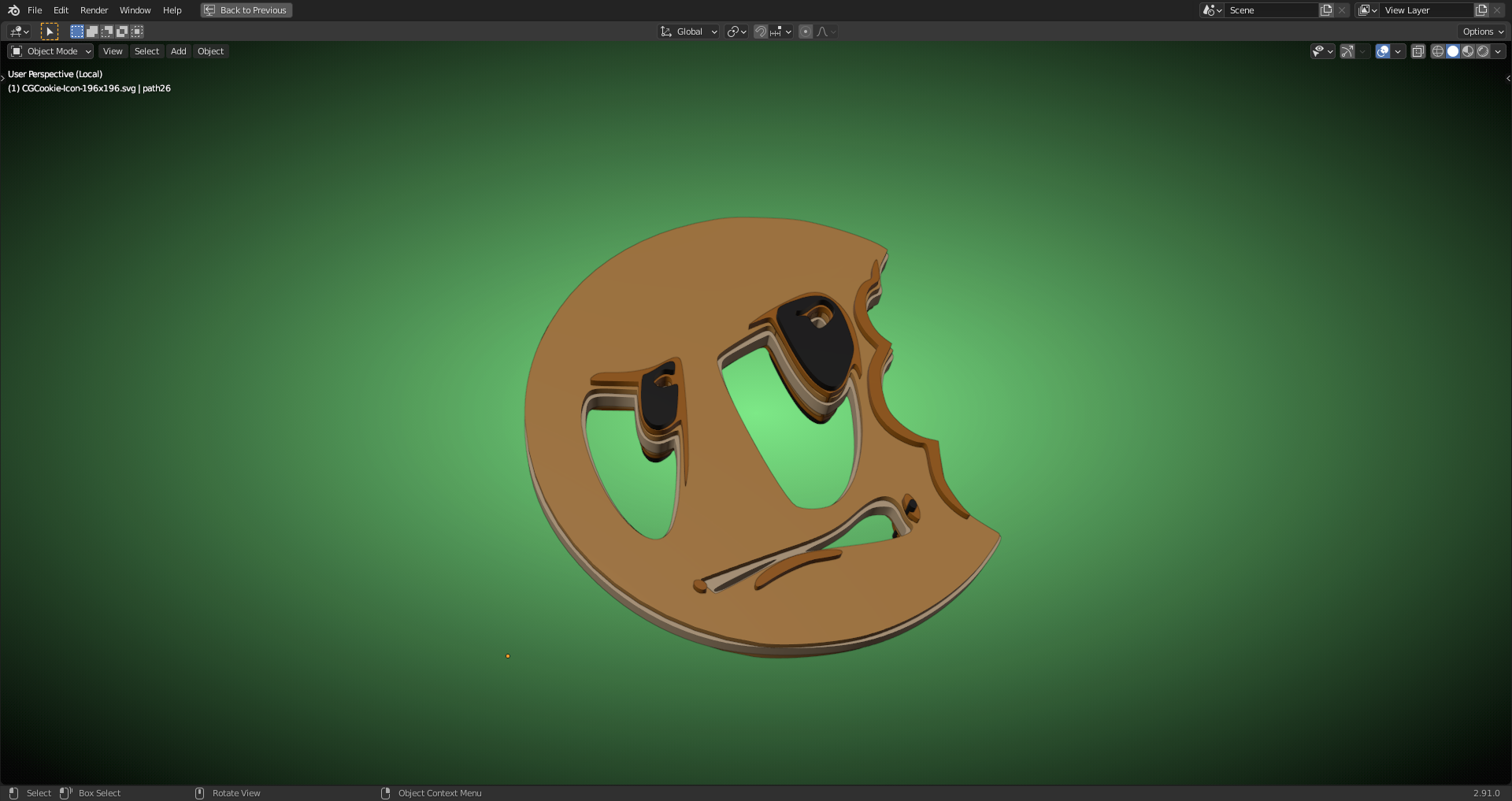Switch to Solid viewport shading

click(1453, 51)
